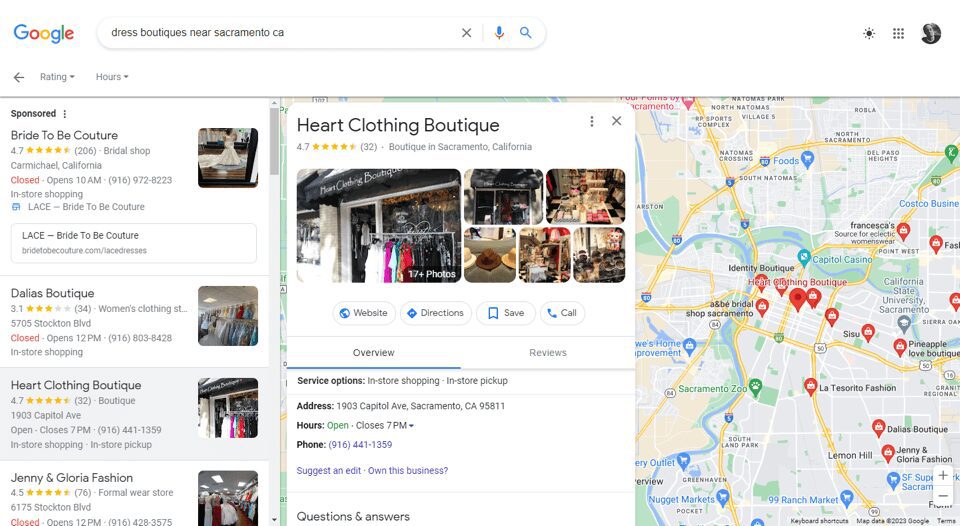960x526 pixels.
Task: Open Keyboard shortcuts on the map footer
Action: pyautogui.click(x=819, y=521)
